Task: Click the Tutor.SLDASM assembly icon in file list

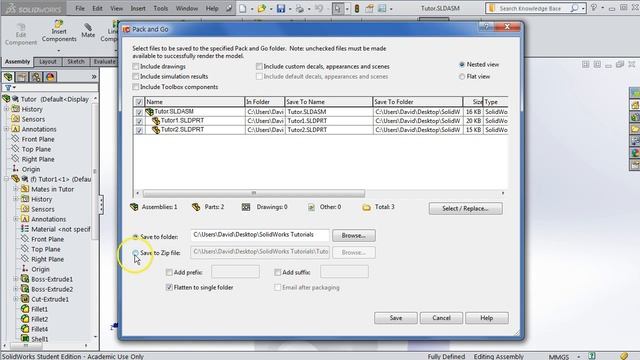Action: point(149,111)
